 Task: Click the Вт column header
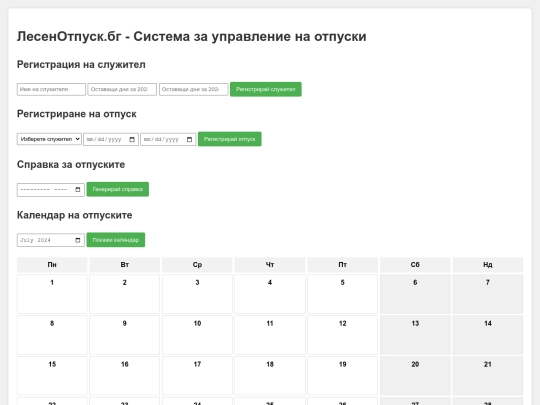click(125, 265)
